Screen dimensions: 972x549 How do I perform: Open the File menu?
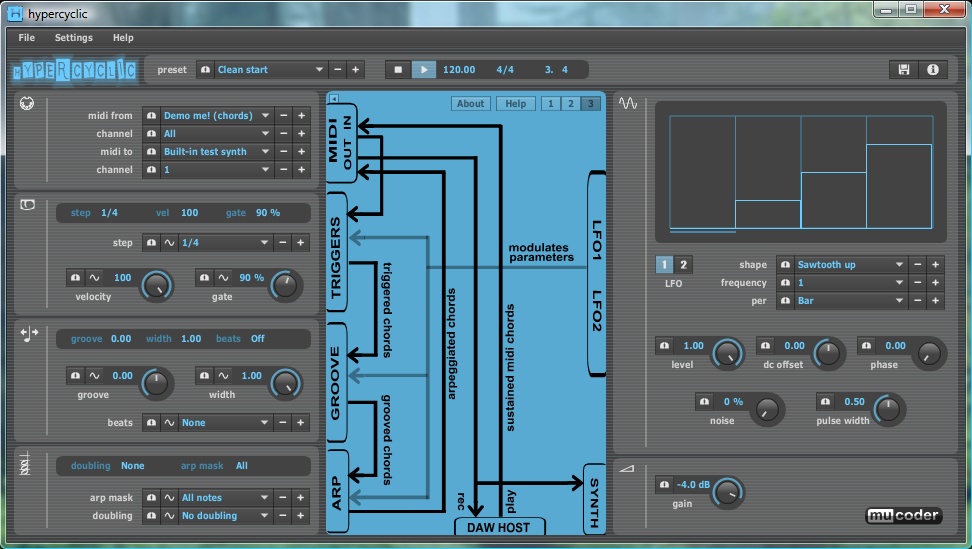click(x=27, y=37)
